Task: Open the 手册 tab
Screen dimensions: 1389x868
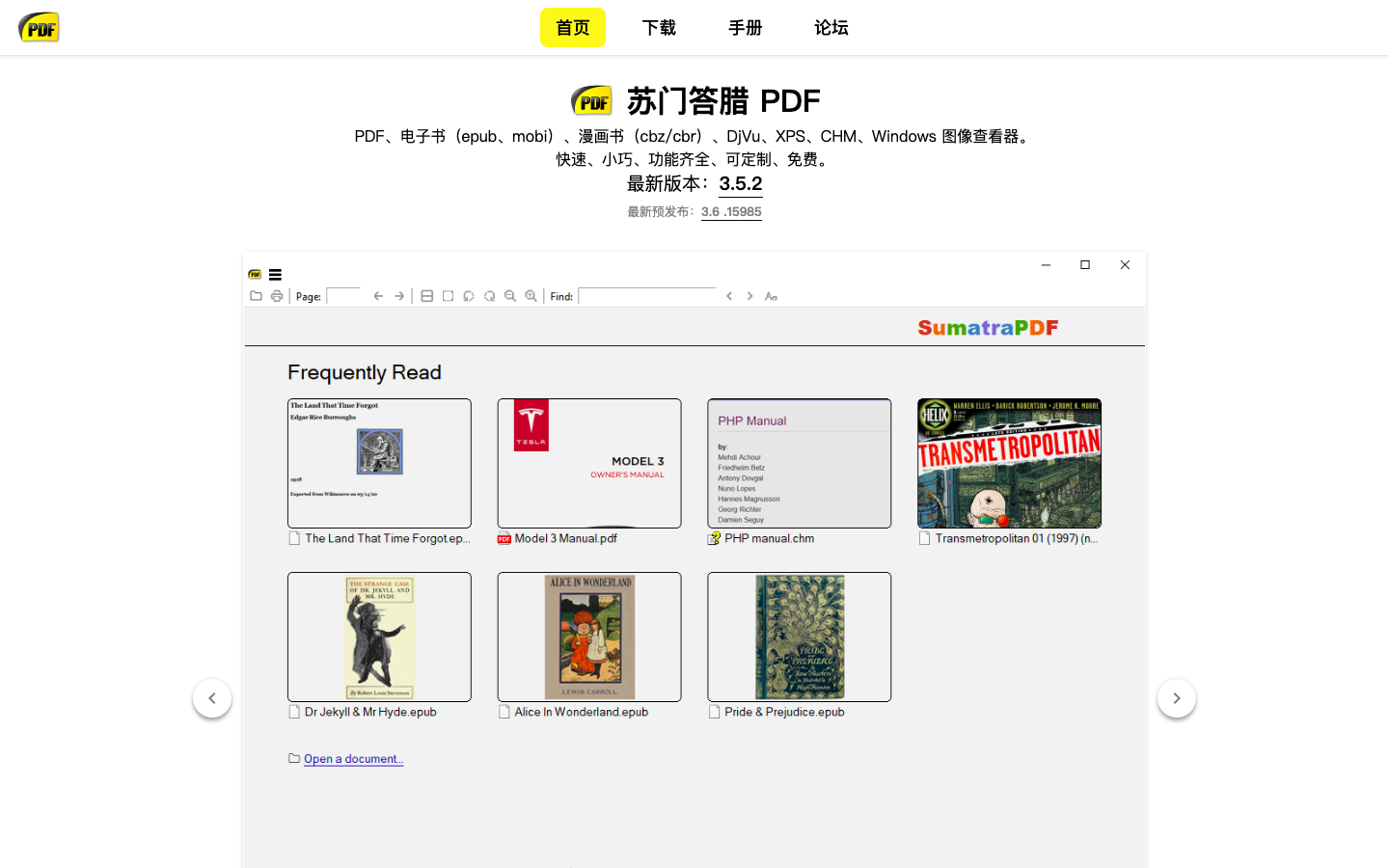Action: pos(745,28)
